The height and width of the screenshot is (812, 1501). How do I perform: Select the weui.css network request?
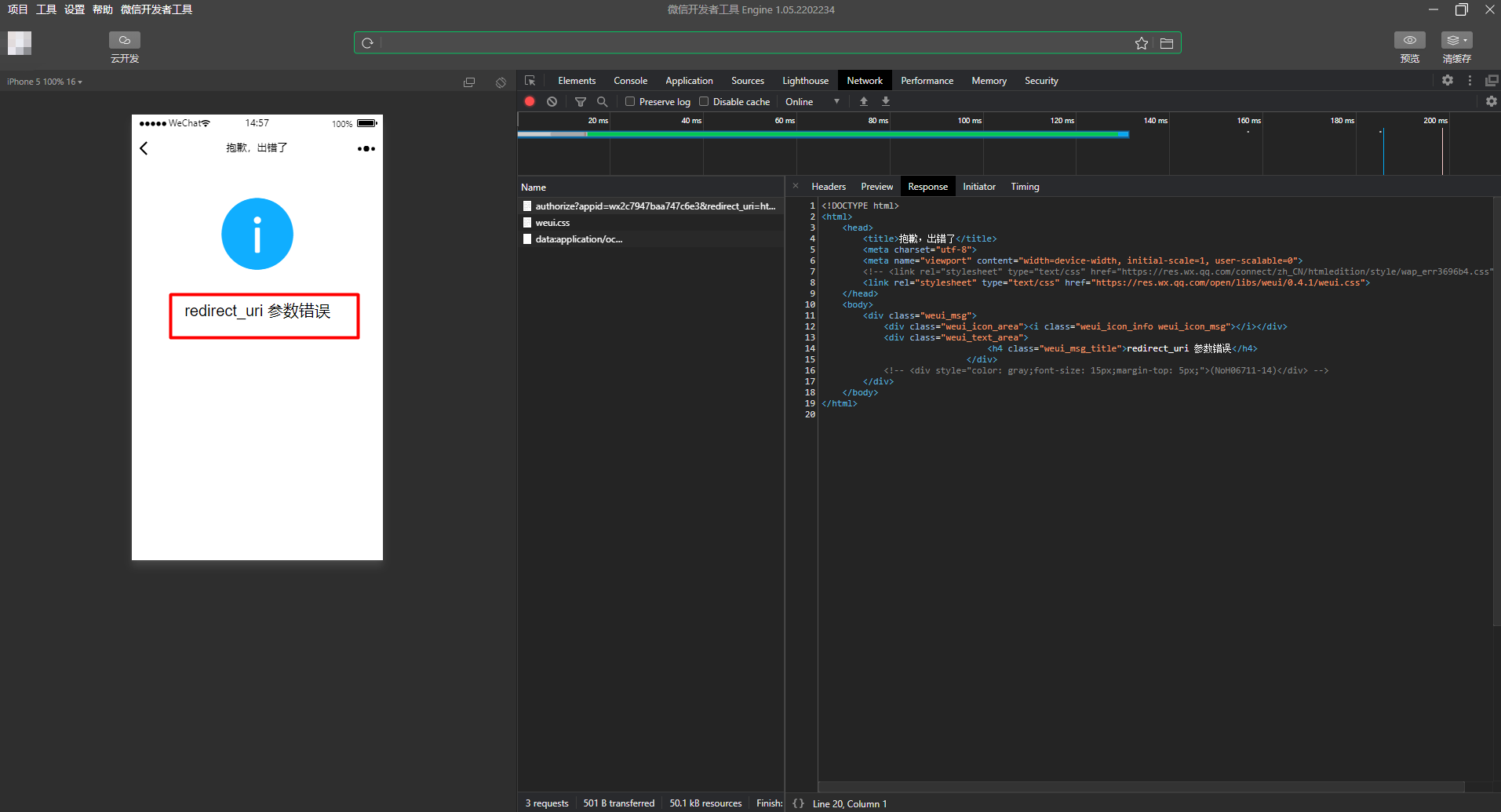(x=553, y=223)
